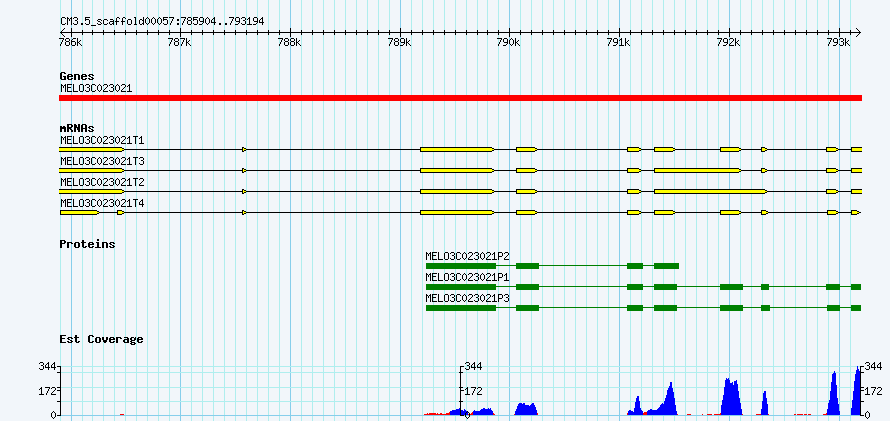The height and width of the screenshot is (421, 890).
Task: Select the 789k ruler tick label
Action: [x=400, y=43]
